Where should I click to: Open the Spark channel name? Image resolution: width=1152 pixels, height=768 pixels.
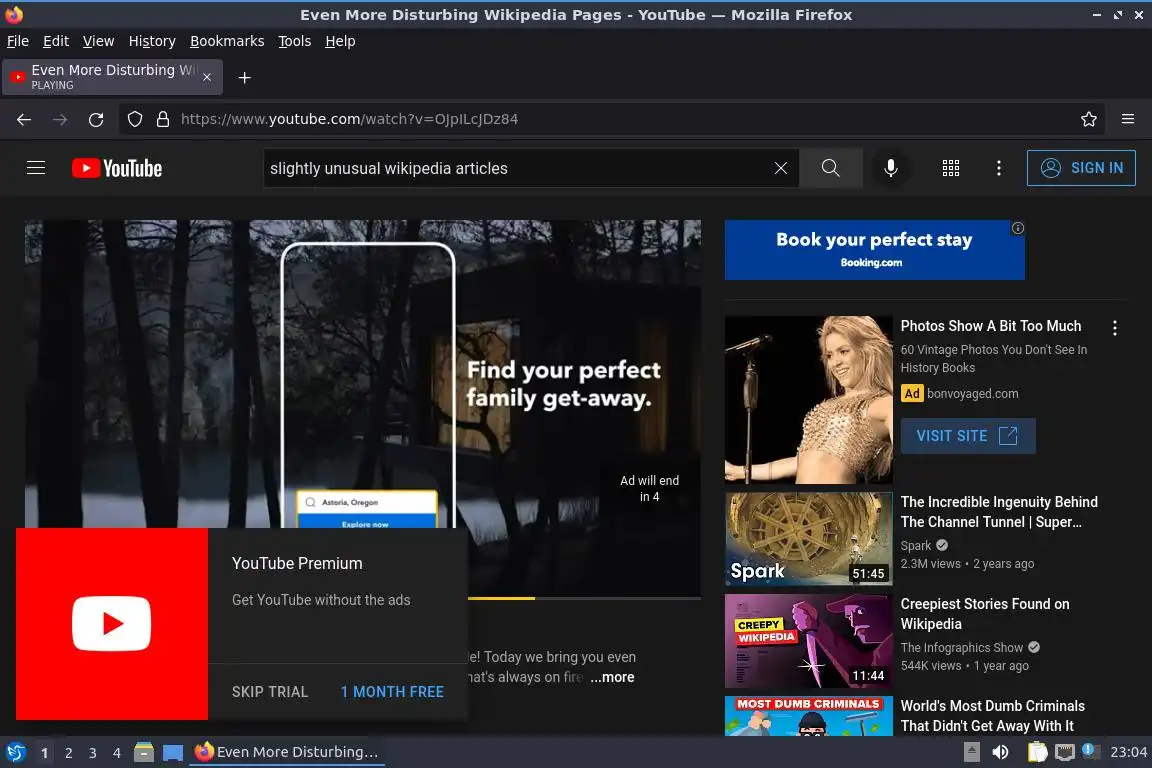click(915, 545)
